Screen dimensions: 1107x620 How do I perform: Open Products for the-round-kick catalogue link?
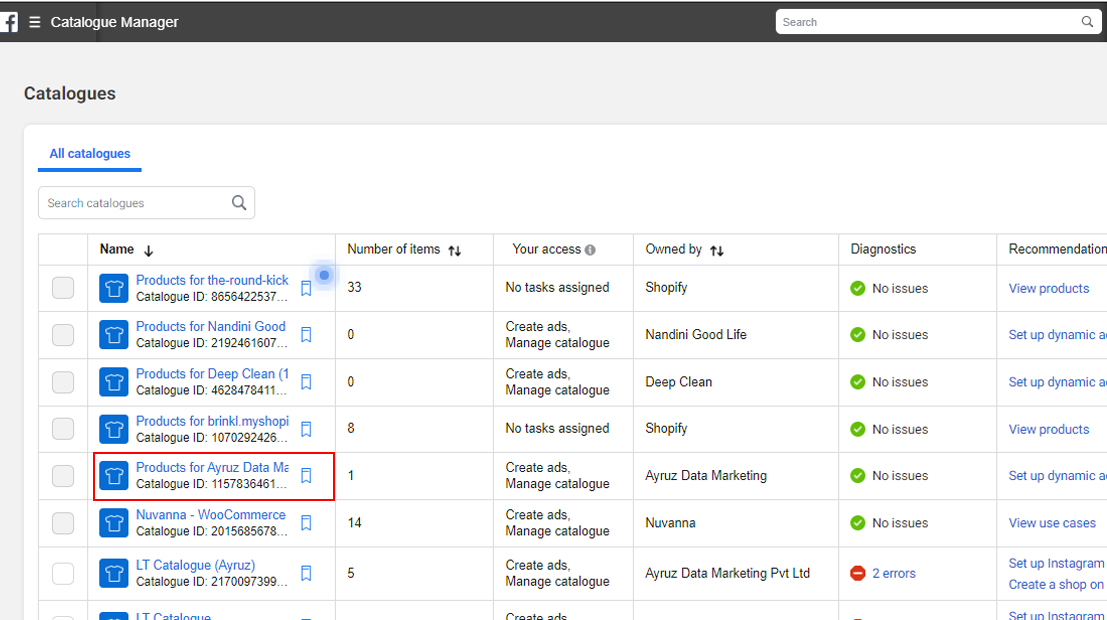click(x=212, y=280)
